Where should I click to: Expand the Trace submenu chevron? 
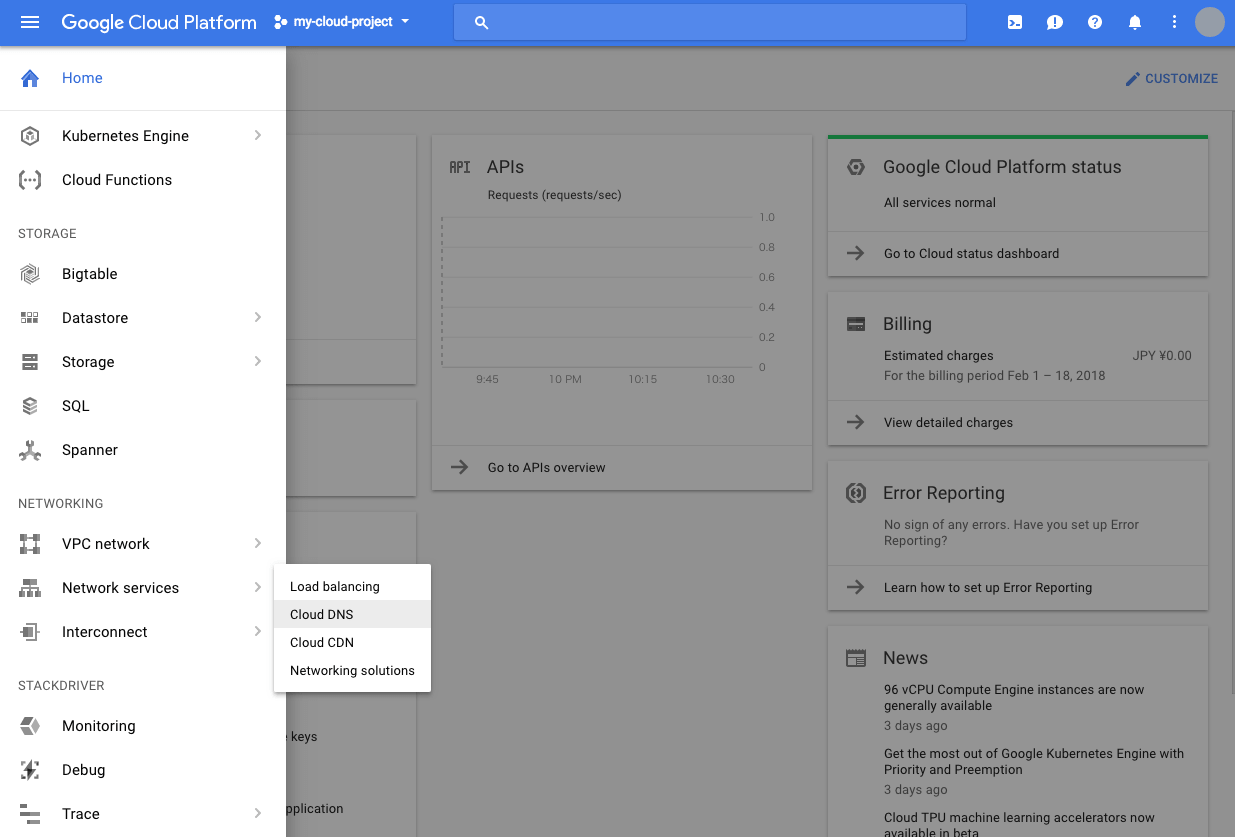click(x=258, y=813)
